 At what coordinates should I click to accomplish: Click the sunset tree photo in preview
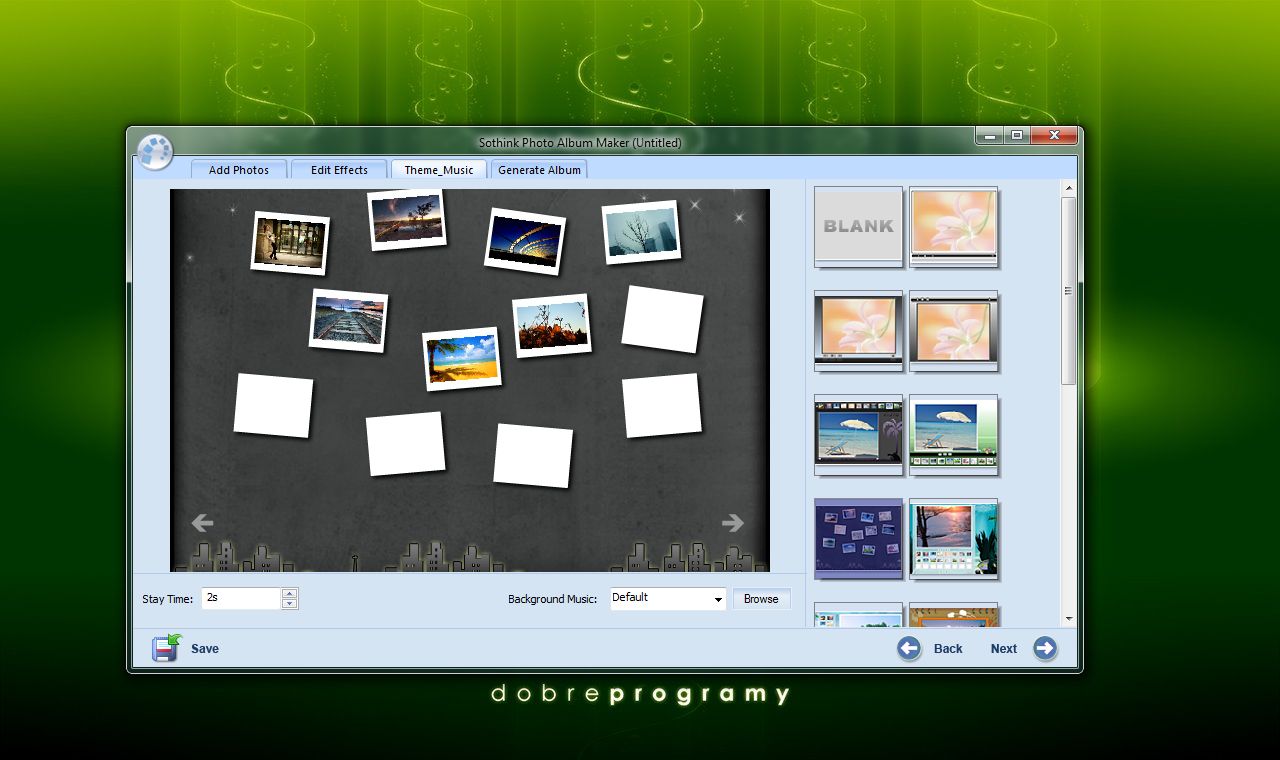(x=406, y=220)
